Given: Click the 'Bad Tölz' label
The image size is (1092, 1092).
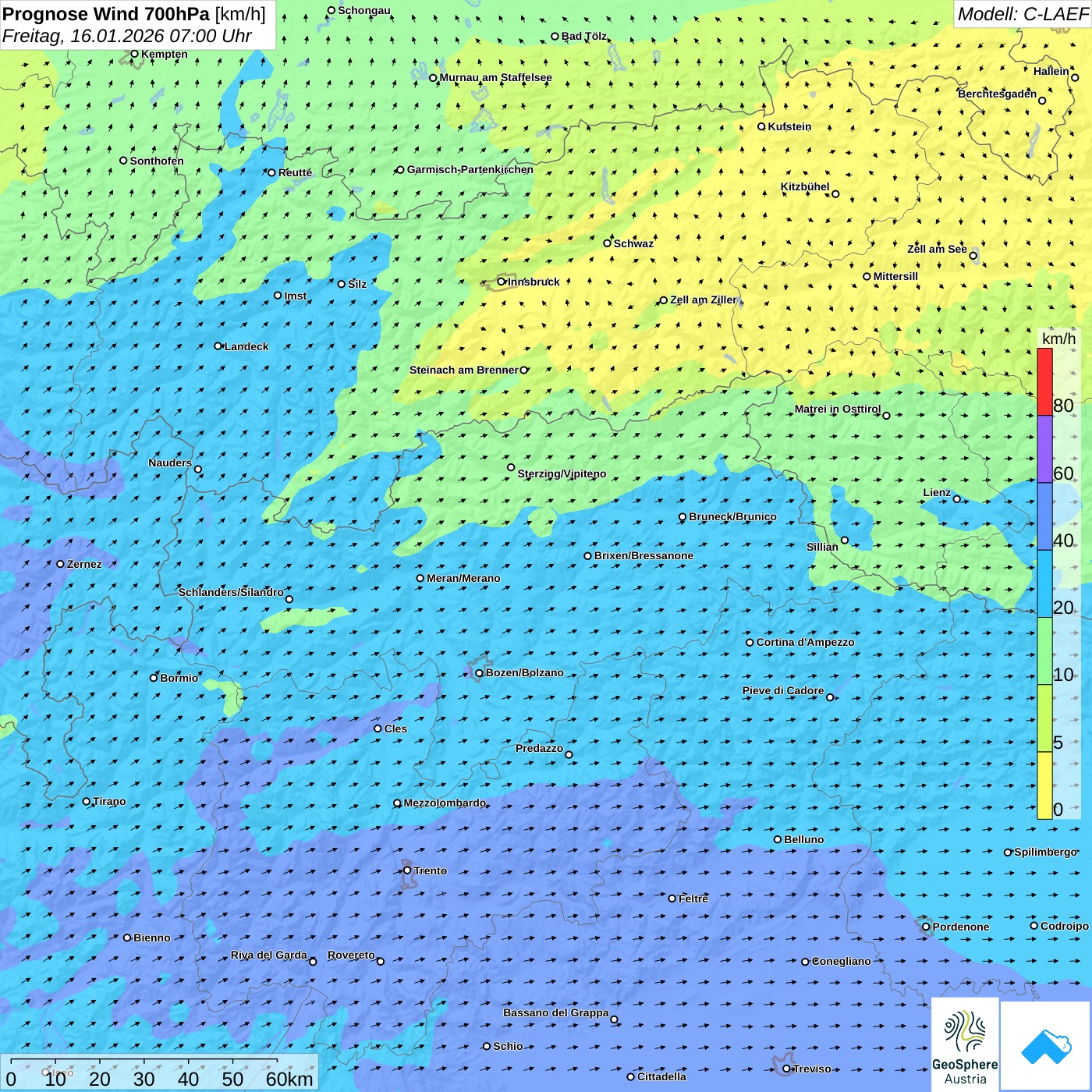Looking at the screenshot, I should [x=583, y=36].
